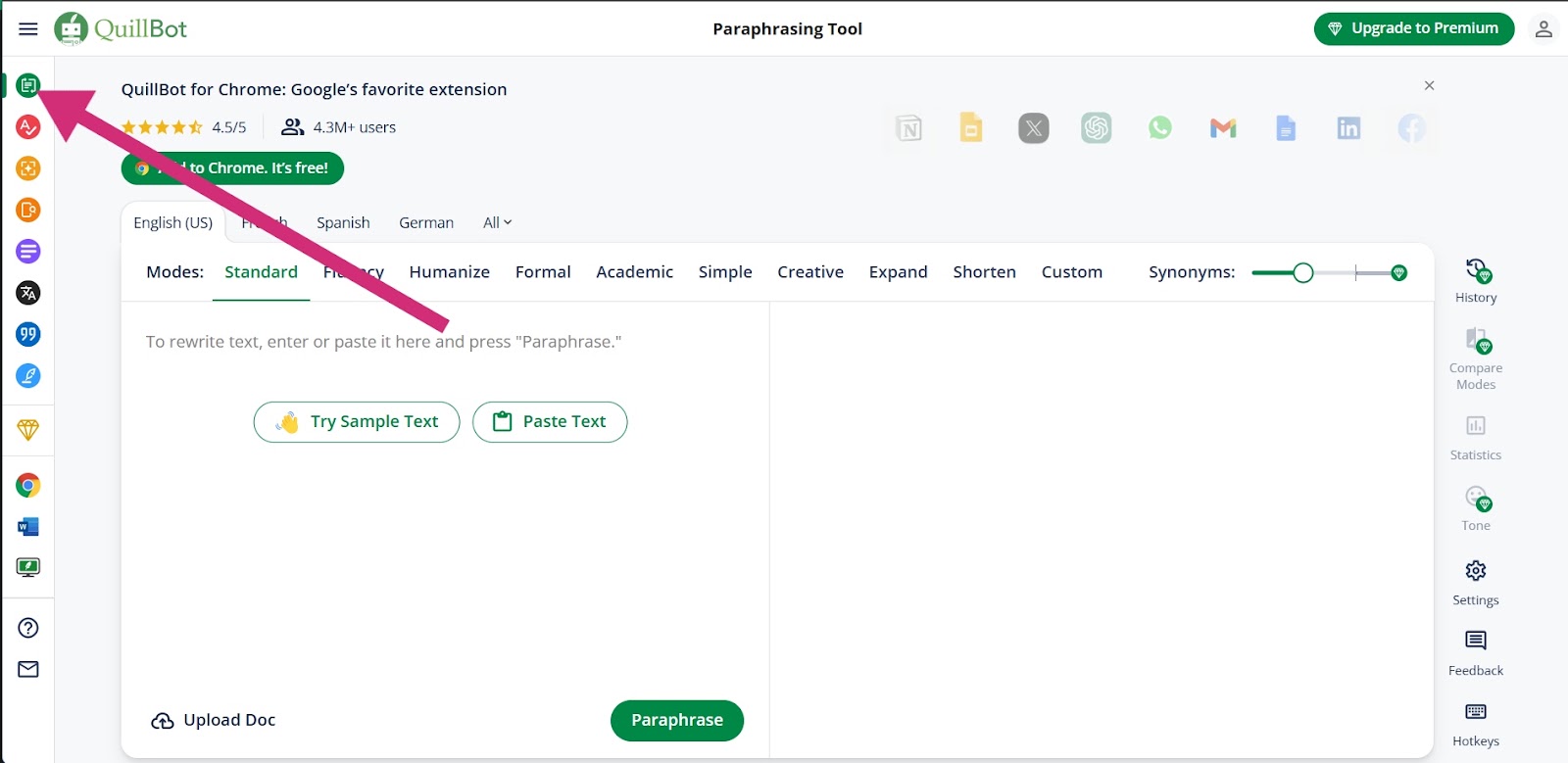Open the orange AI Detector scan icon

point(28,168)
